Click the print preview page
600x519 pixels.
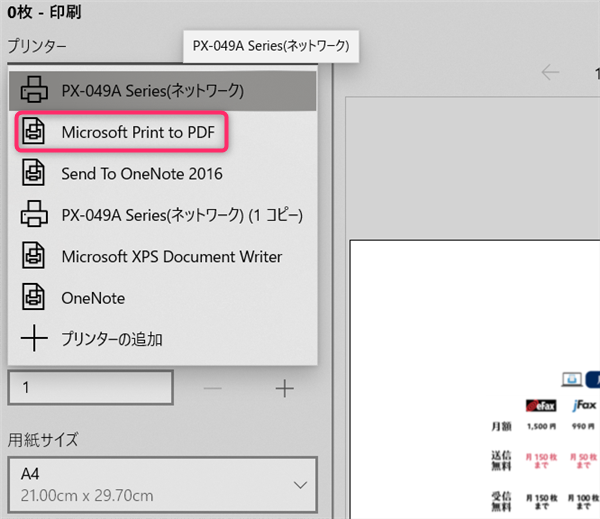[474, 379]
